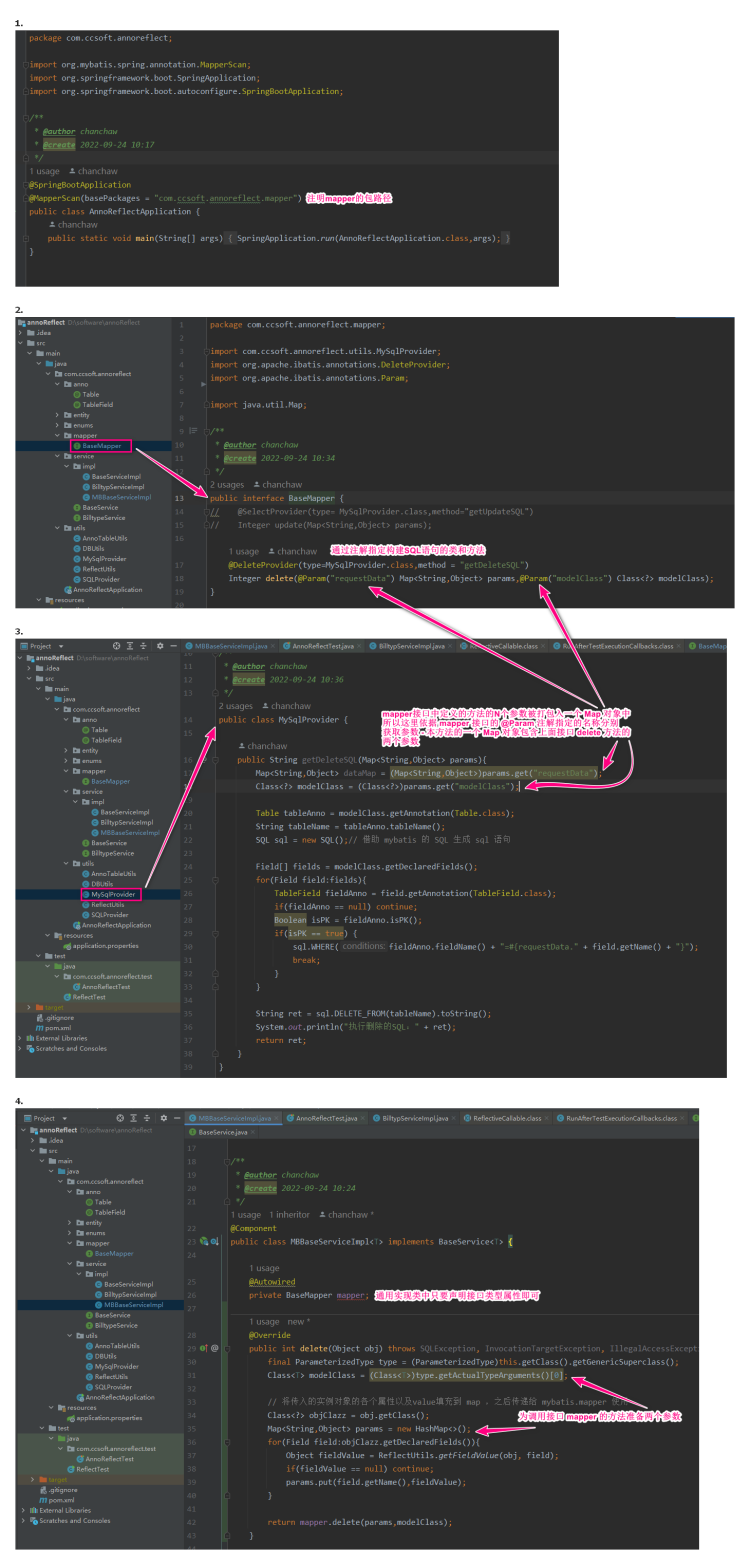Click Select Opened File icon in screenshot 3
The width and height of the screenshot is (750, 1565).
[x=116, y=645]
